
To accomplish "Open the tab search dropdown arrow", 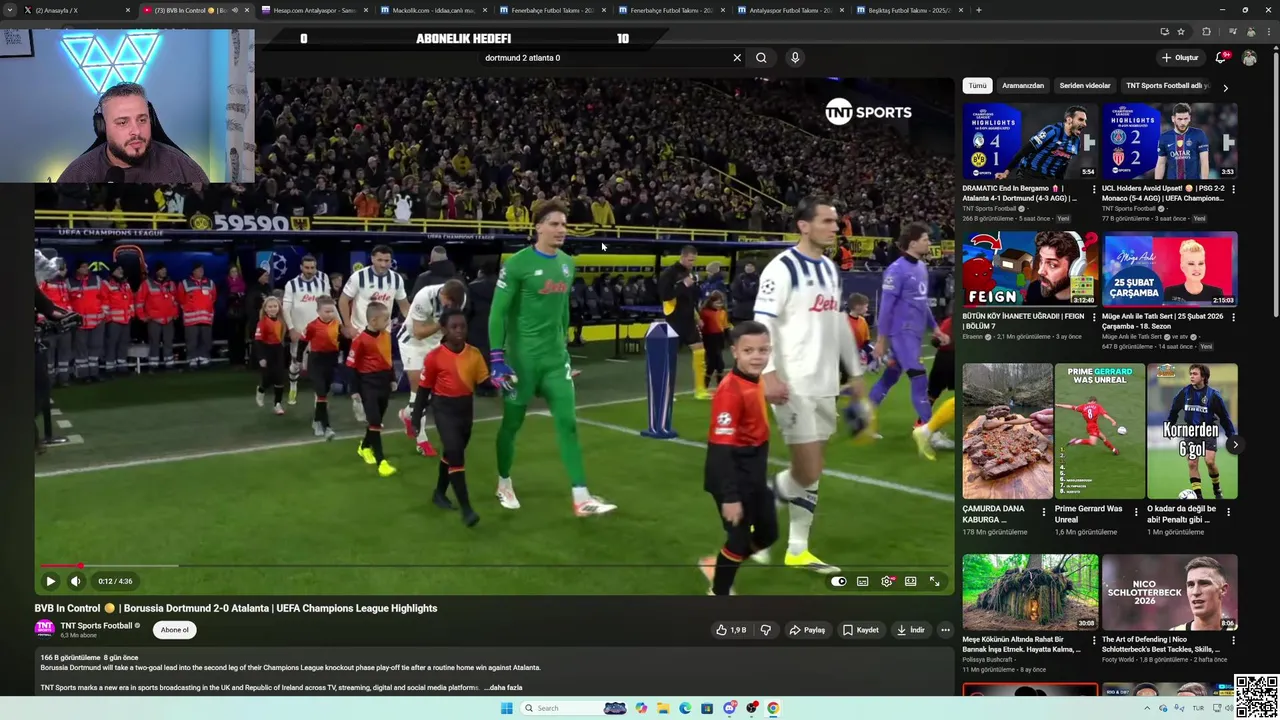I will click(9, 10).
